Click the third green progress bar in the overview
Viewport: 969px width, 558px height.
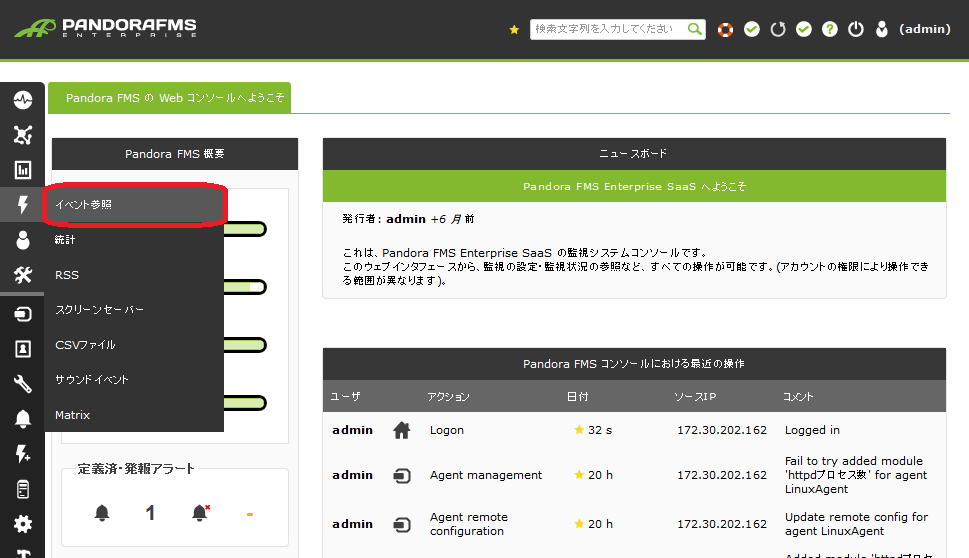[245, 345]
